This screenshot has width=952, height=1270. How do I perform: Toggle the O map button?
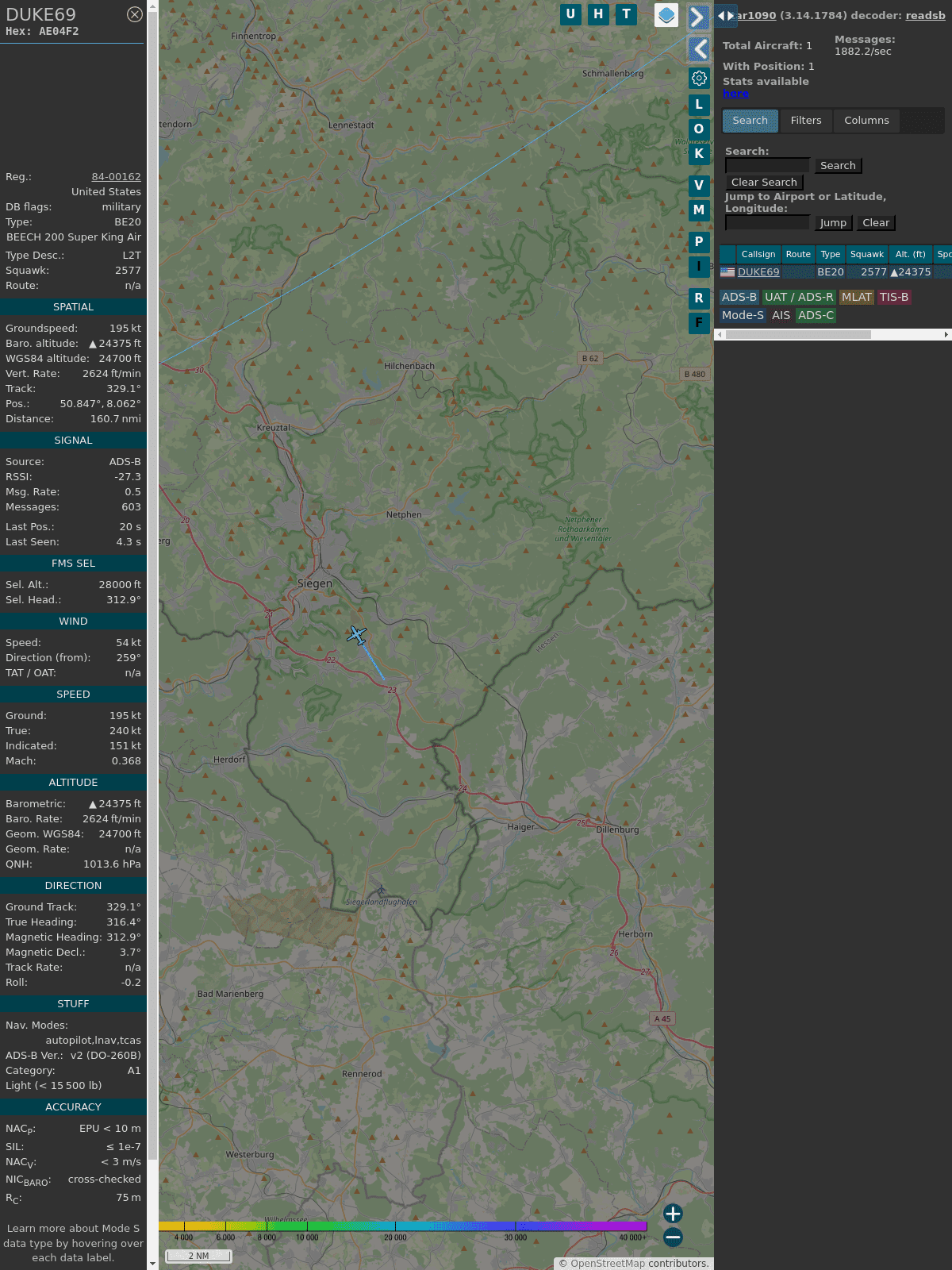coord(699,129)
